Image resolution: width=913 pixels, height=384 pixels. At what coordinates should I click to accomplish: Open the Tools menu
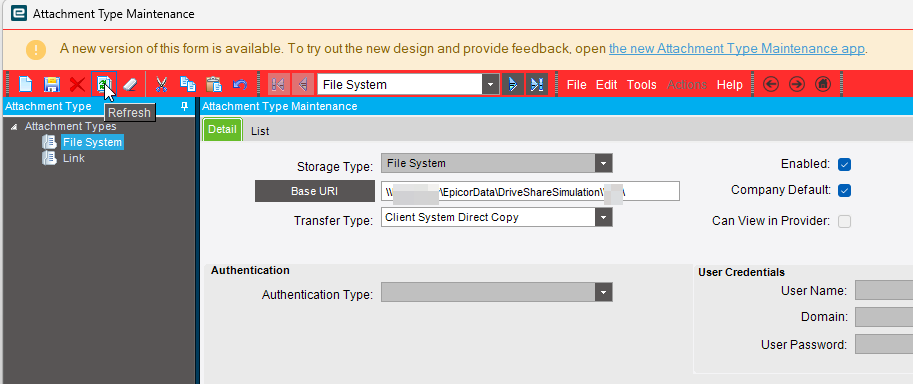(642, 84)
